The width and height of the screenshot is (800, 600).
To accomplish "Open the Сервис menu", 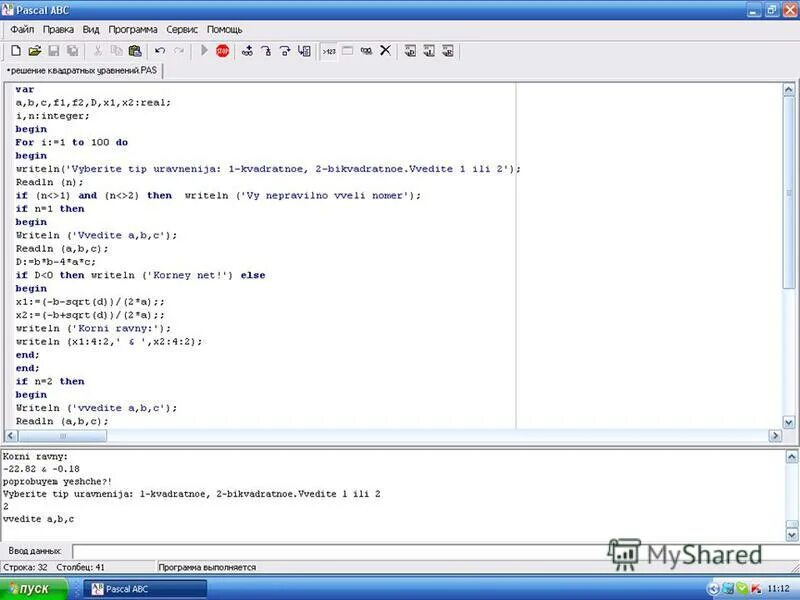I will click(x=182, y=30).
